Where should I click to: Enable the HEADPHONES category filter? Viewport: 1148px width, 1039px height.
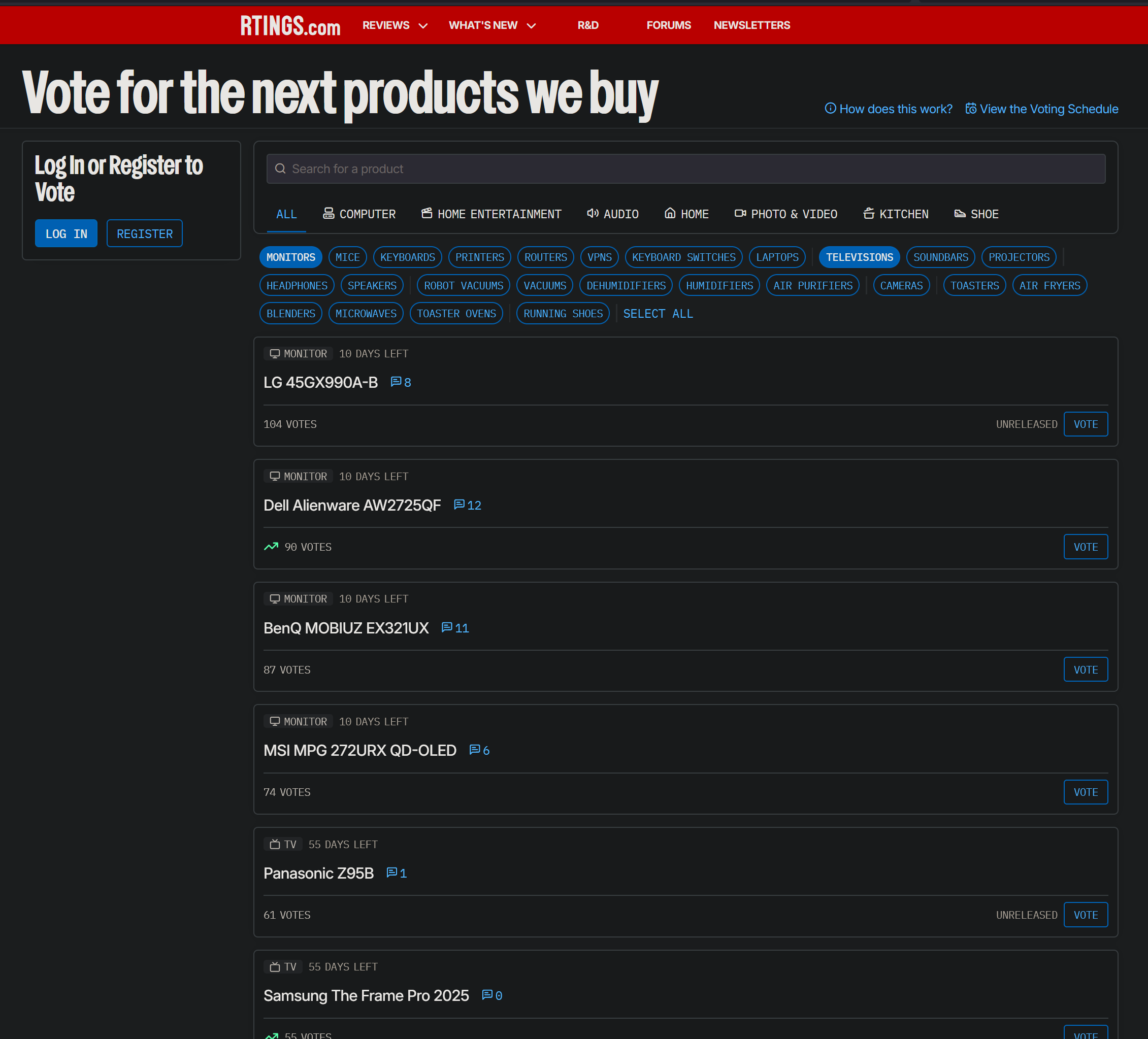297,285
